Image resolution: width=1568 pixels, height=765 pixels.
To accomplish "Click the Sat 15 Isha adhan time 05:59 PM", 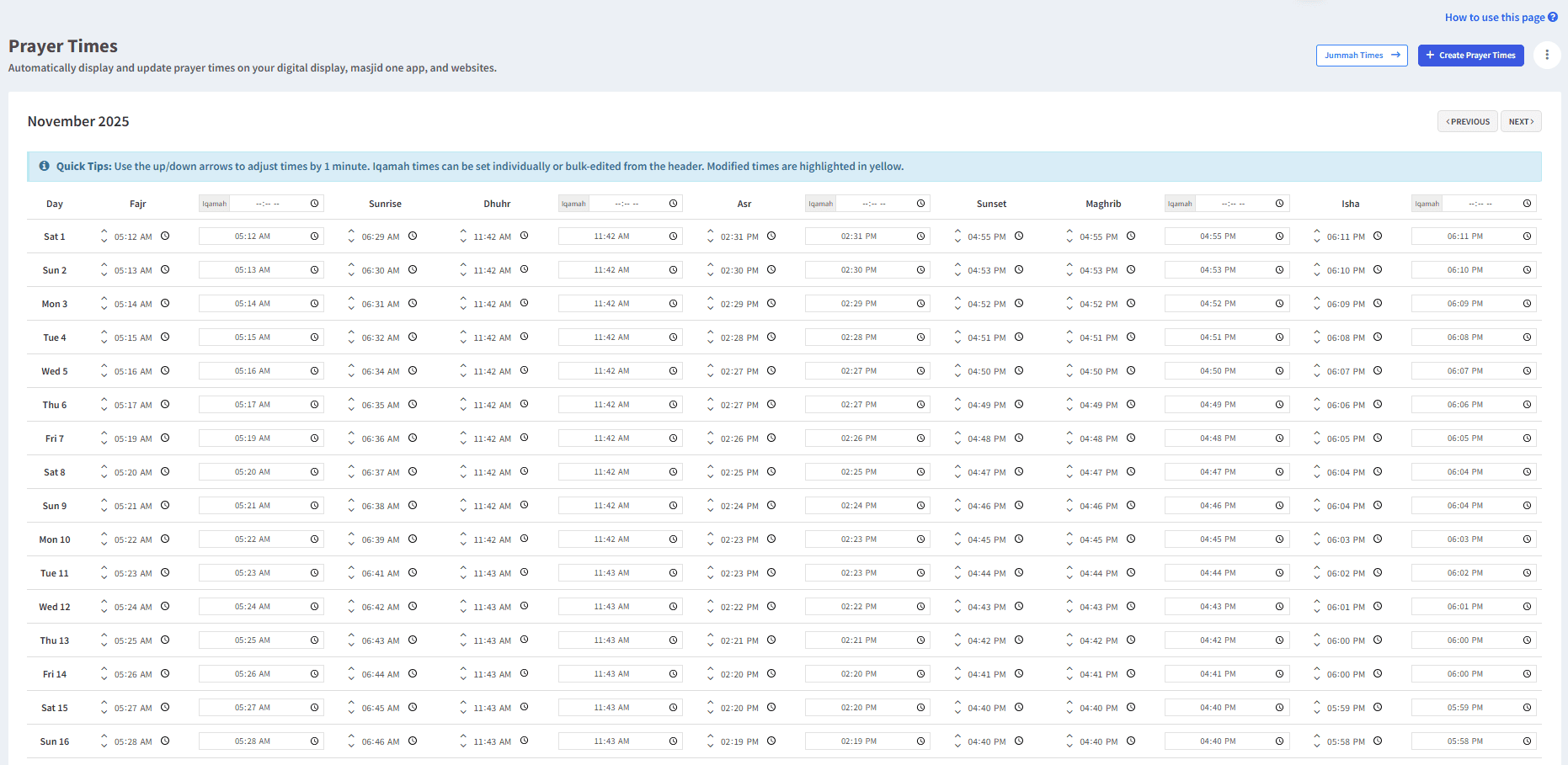I will coord(1346,708).
